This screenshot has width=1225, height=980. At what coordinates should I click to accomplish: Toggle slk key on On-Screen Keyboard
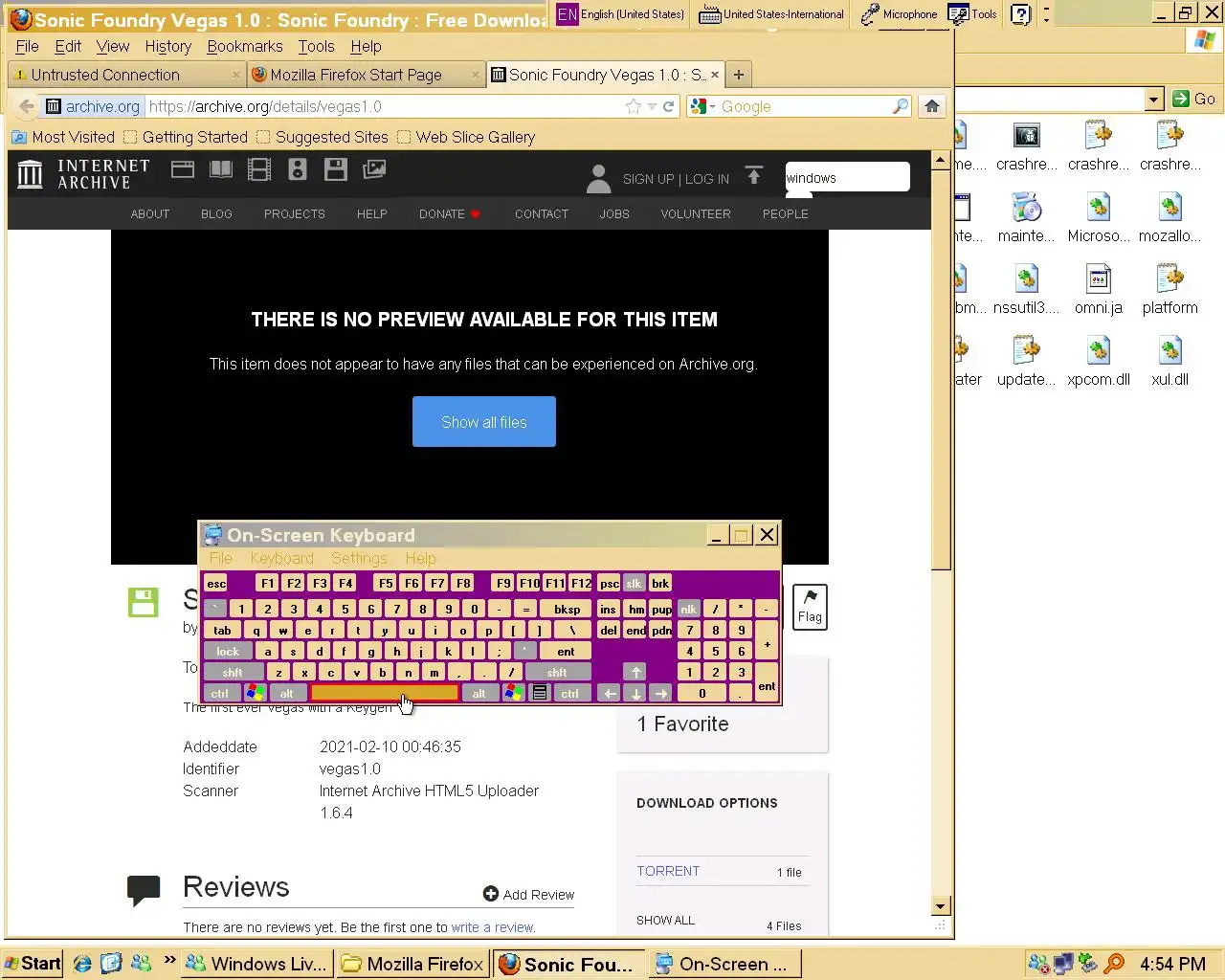click(x=634, y=583)
